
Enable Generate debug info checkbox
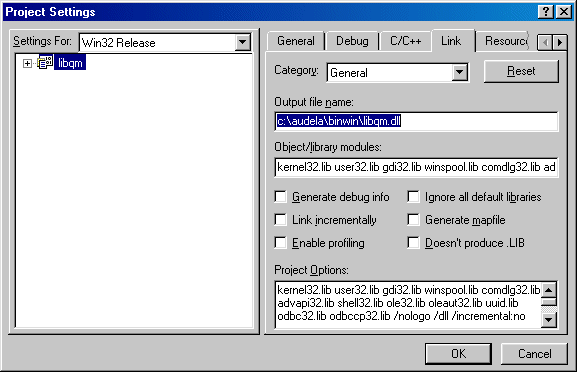tap(280, 197)
